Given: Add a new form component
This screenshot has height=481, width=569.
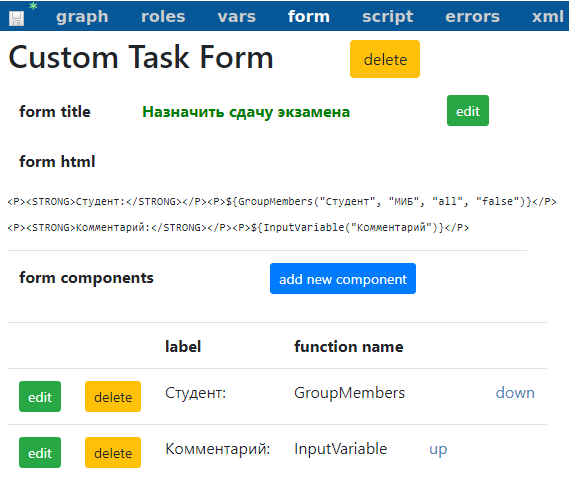Looking at the screenshot, I should coord(343,279).
